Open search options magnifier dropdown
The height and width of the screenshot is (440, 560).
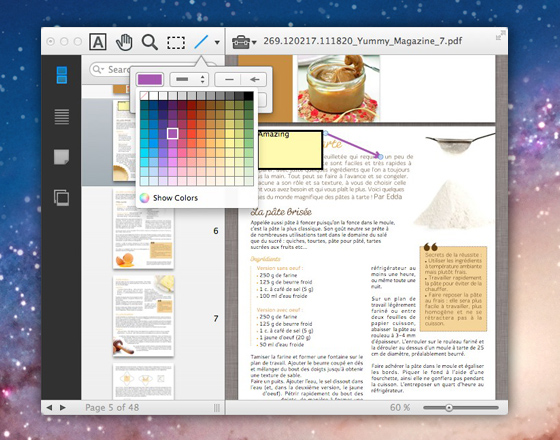pyautogui.click(x=98, y=69)
